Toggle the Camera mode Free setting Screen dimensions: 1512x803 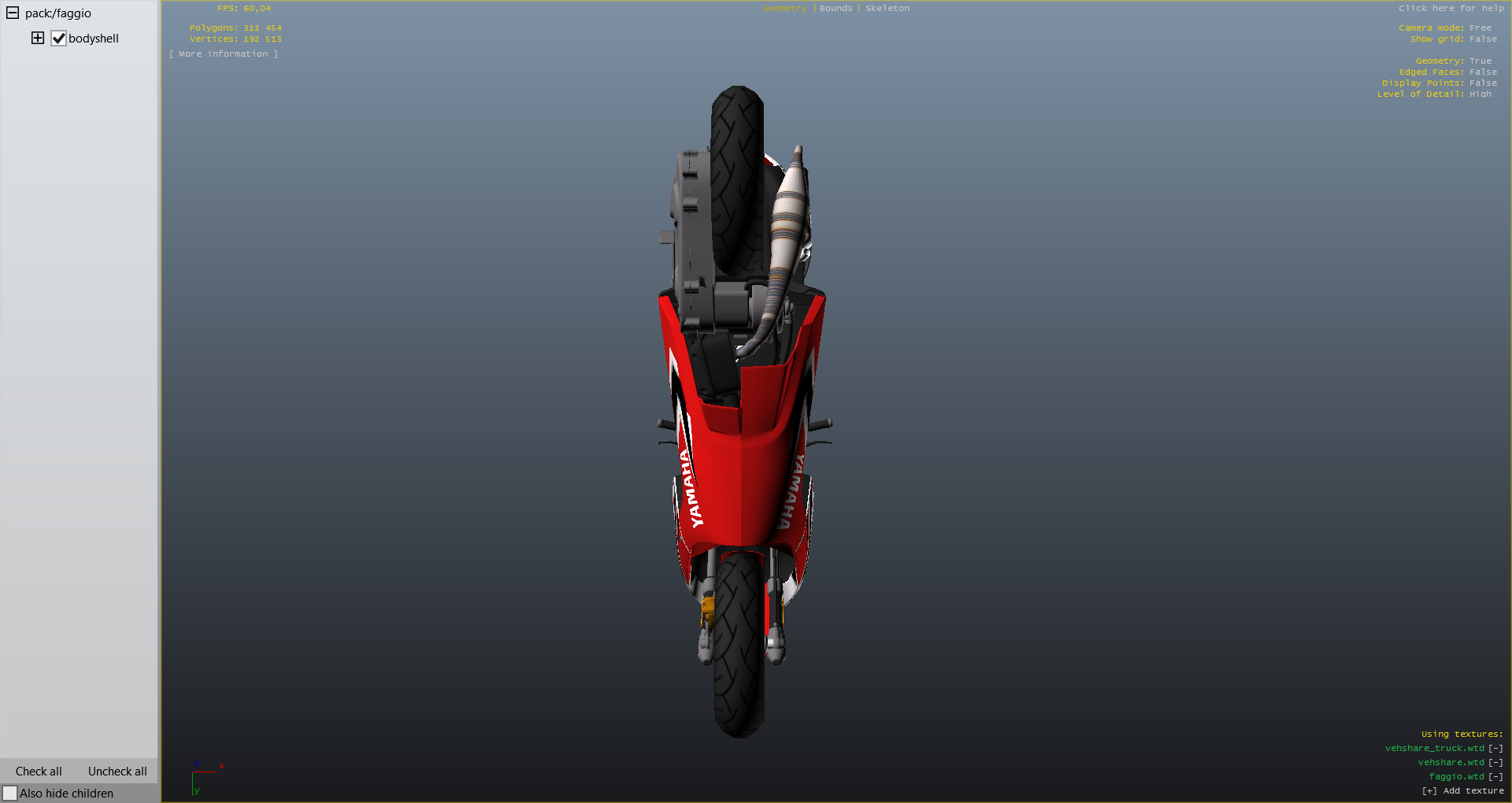[1445, 28]
